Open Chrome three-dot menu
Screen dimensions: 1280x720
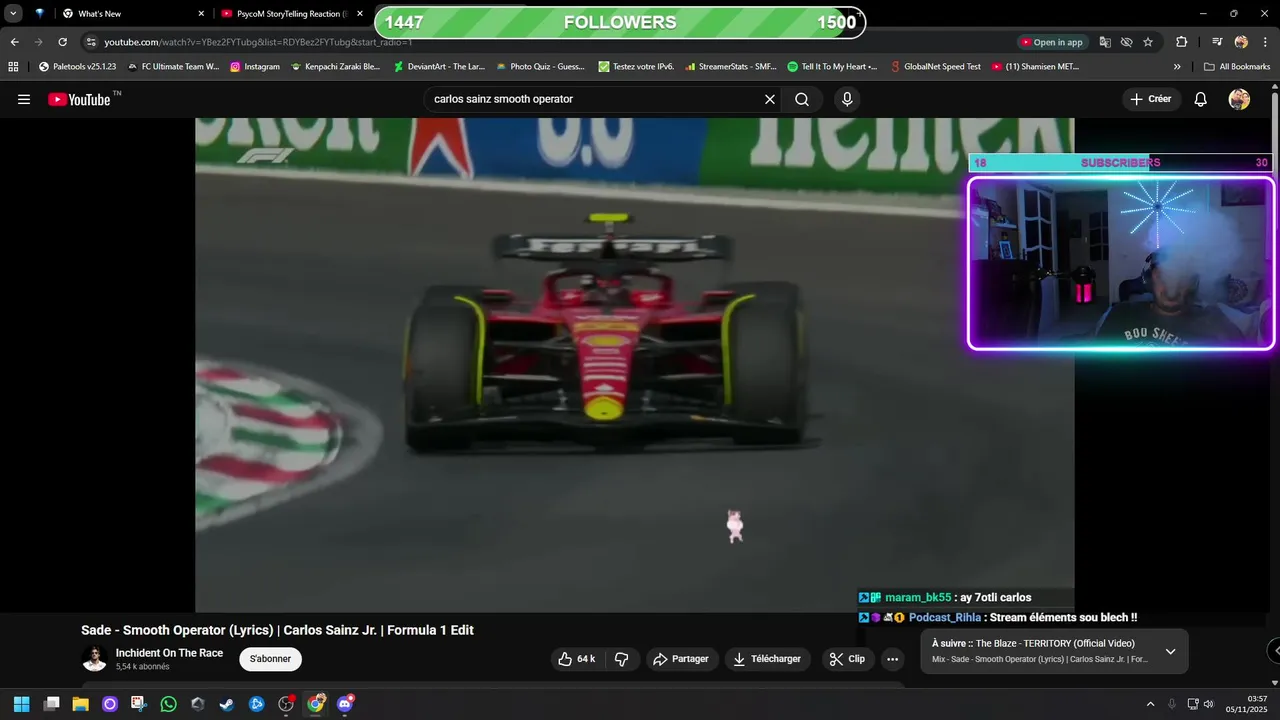pyautogui.click(x=1263, y=42)
